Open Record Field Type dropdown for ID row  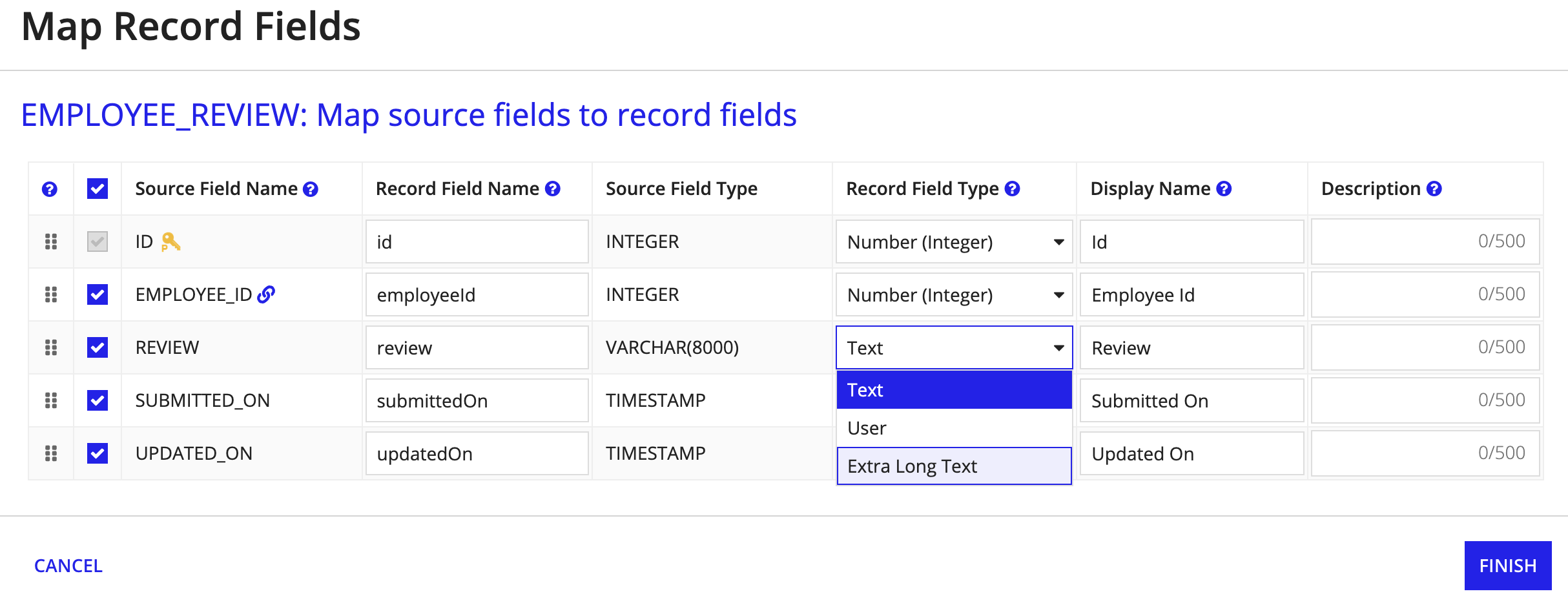(x=954, y=242)
